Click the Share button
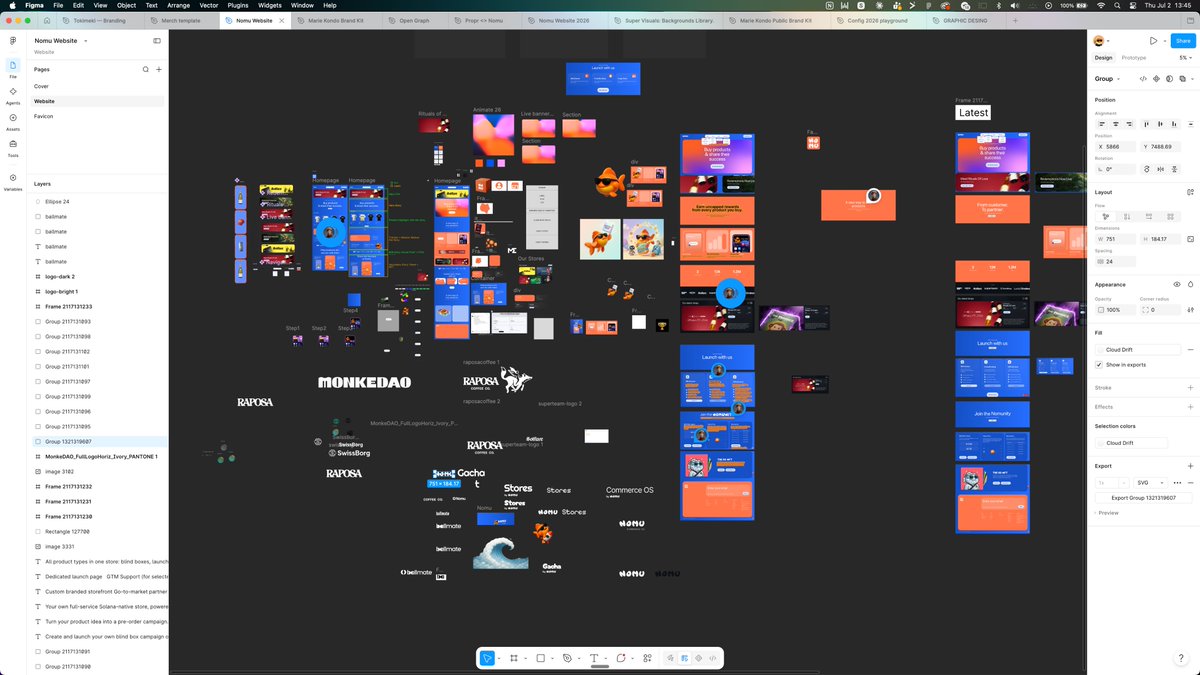Image resolution: width=1200 pixels, height=675 pixels. [x=1182, y=41]
